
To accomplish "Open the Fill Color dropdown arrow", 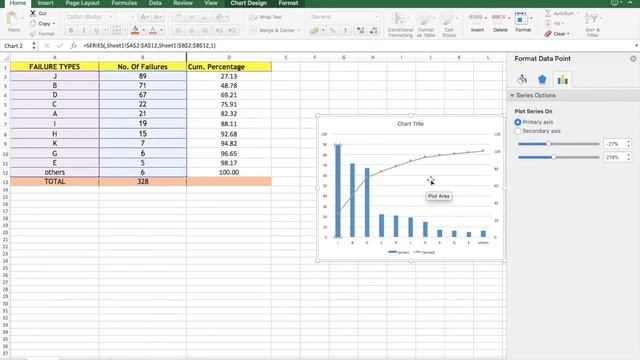I will pyautogui.click(x=144, y=30).
